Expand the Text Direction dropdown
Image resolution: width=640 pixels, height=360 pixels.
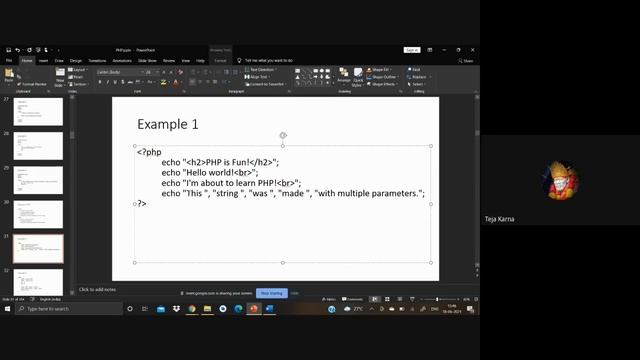[x=261, y=70]
